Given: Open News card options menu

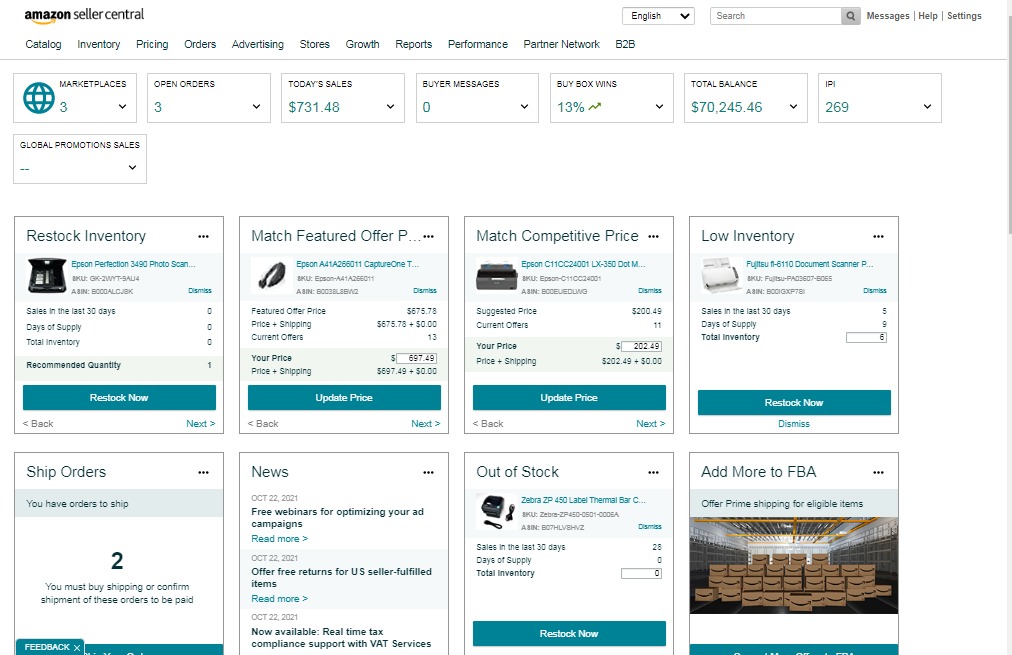Looking at the screenshot, I should point(429,472).
